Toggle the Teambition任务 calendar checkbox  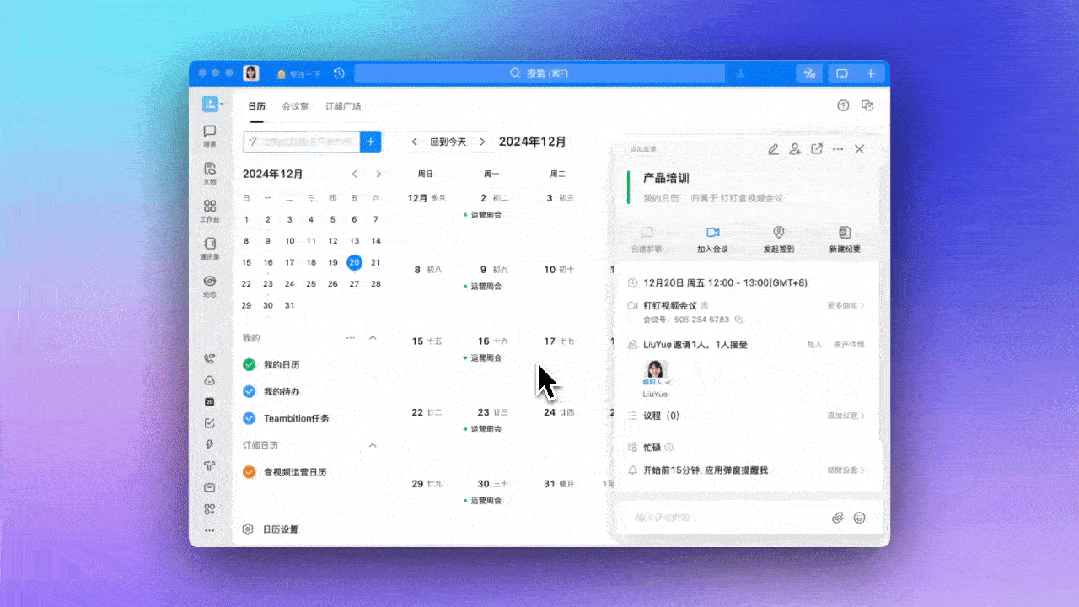pyautogui.click(x=249, y=418)
